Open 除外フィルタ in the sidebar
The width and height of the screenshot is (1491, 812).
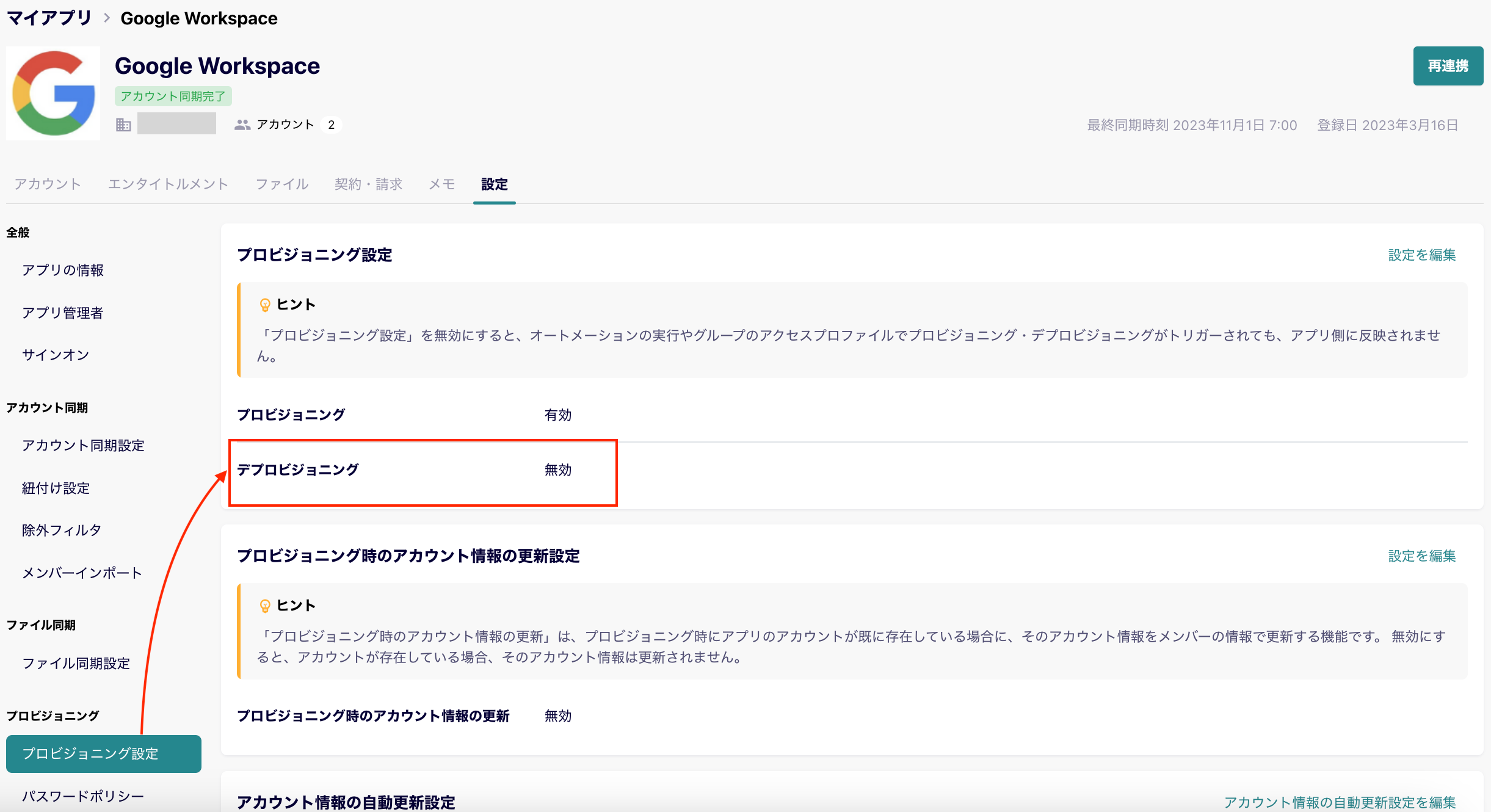pyautogui.click(x=62, y=530)
